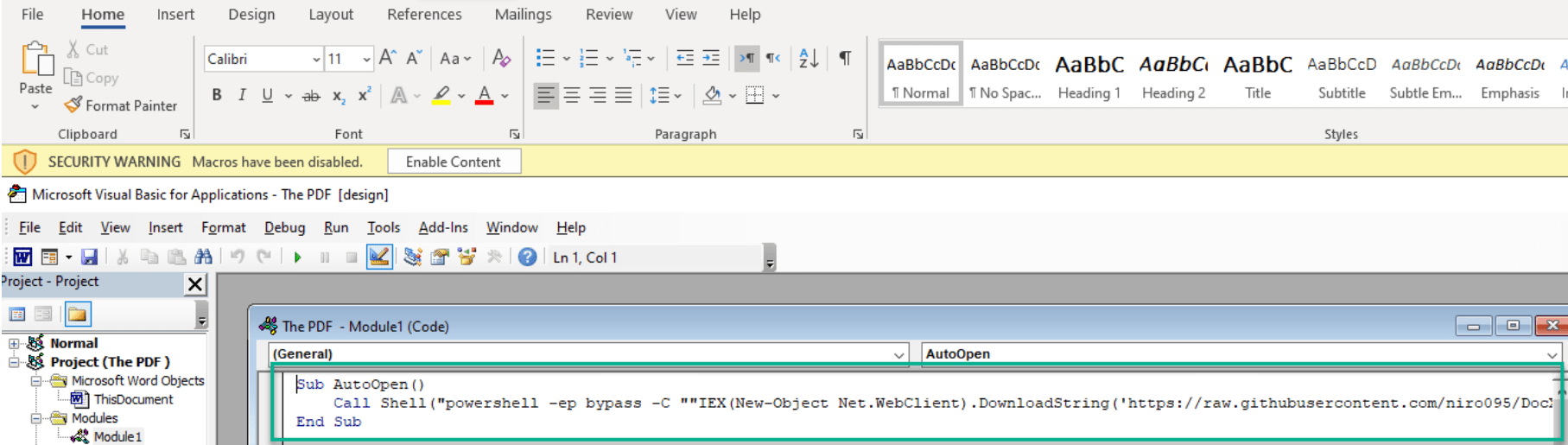The image size is (1568, 445).
Task: Toggle Underline formatting
Action: (x=268, y=95)
